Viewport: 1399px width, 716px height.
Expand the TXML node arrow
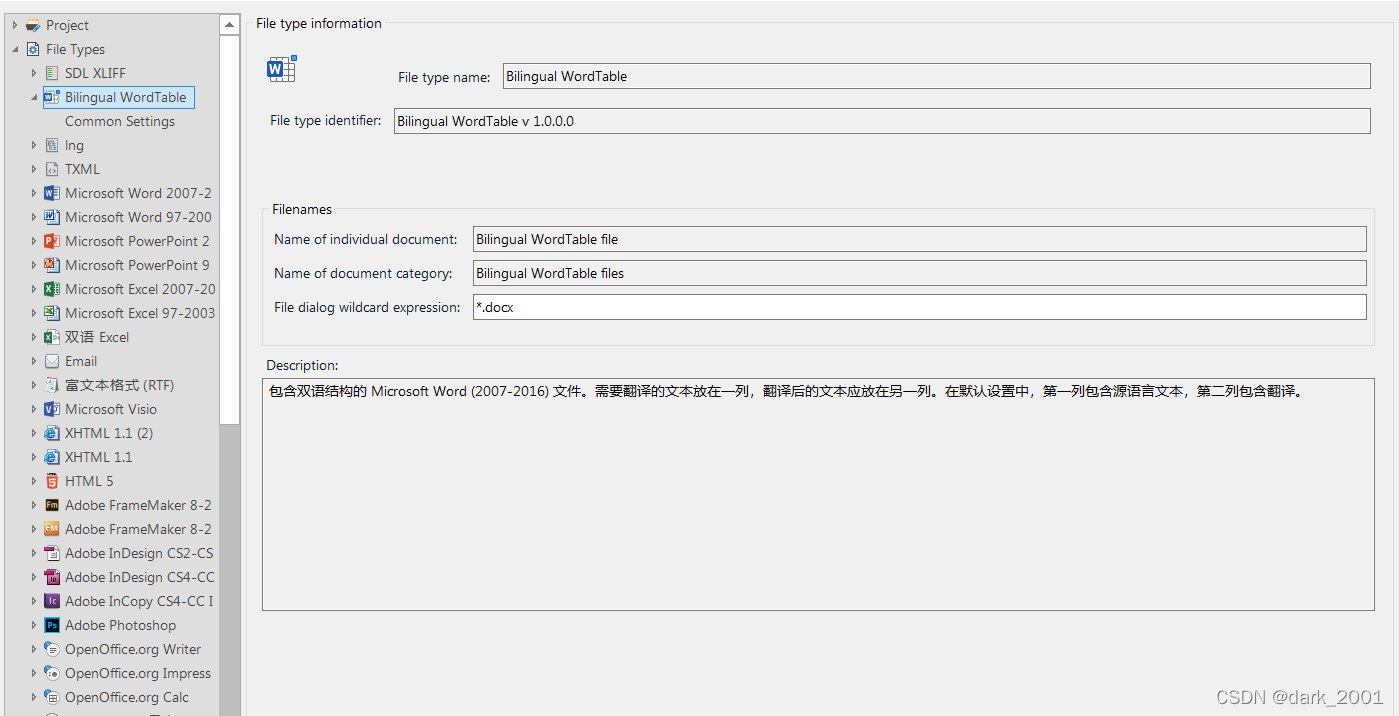[34, 169]
